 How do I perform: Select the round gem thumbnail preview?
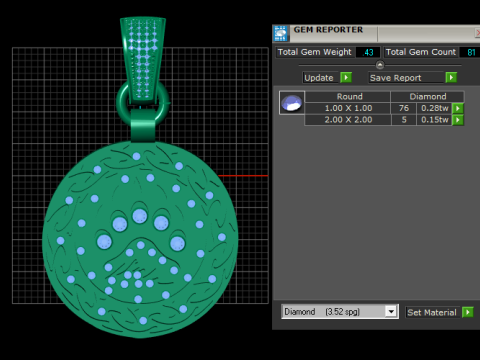(292, 103)
